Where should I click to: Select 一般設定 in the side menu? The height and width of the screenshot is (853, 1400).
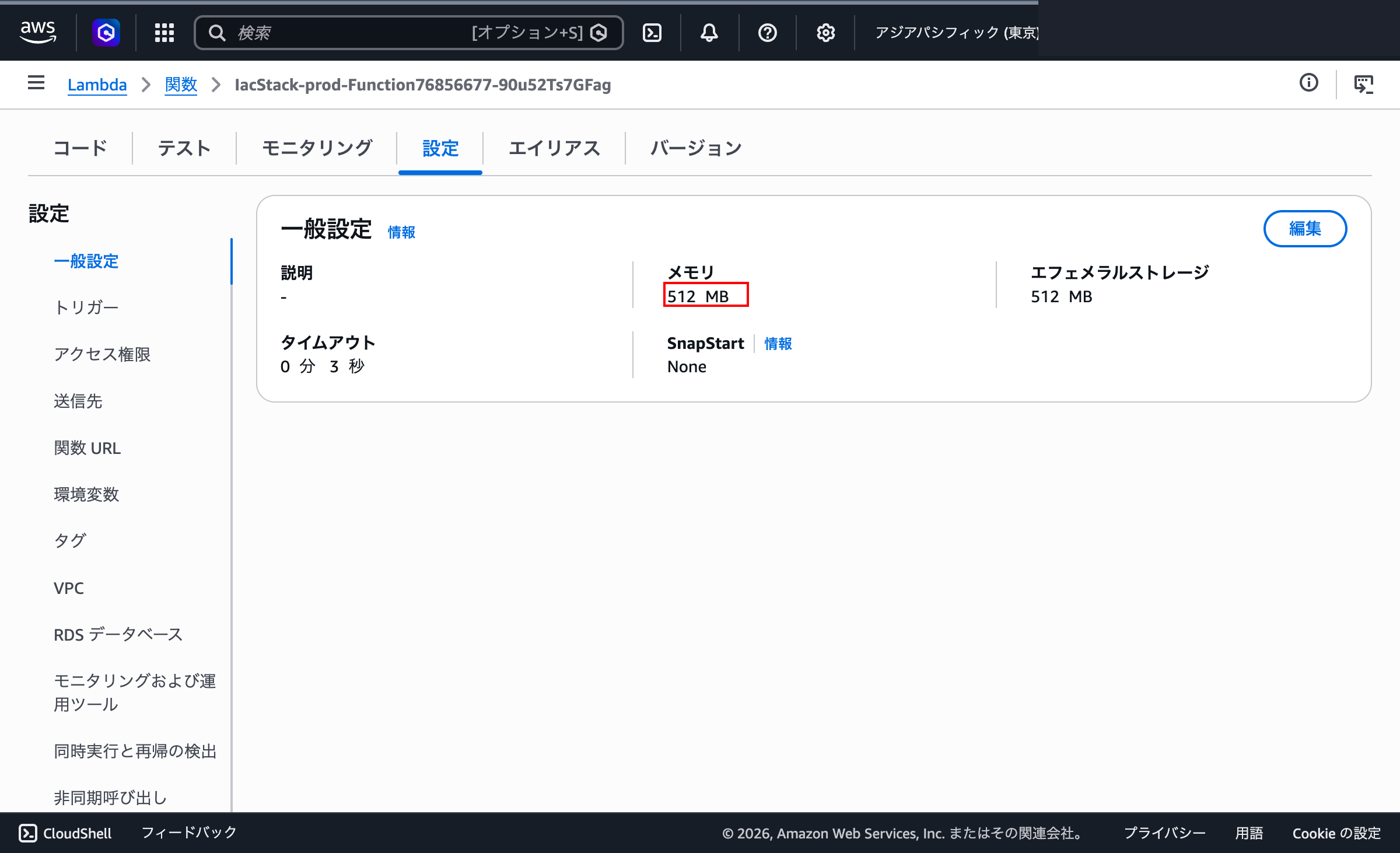tap(86, 261)
